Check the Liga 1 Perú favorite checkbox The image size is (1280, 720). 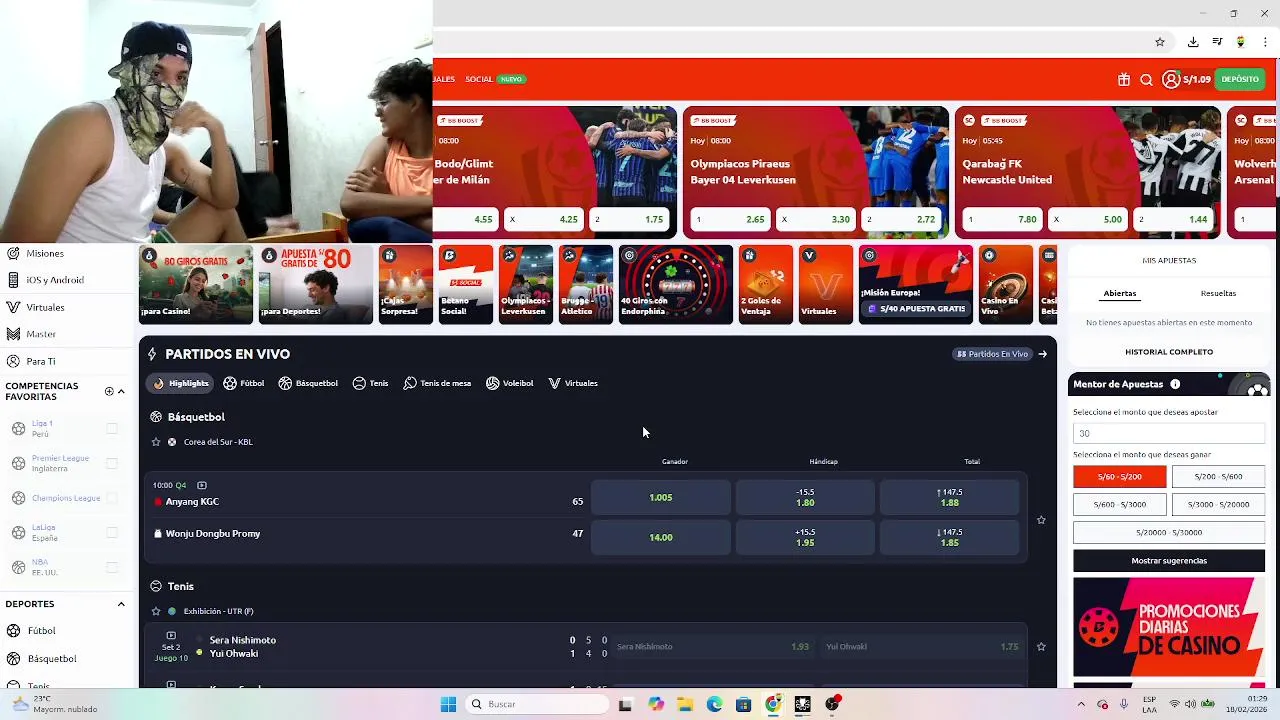[x=112, y=429]
